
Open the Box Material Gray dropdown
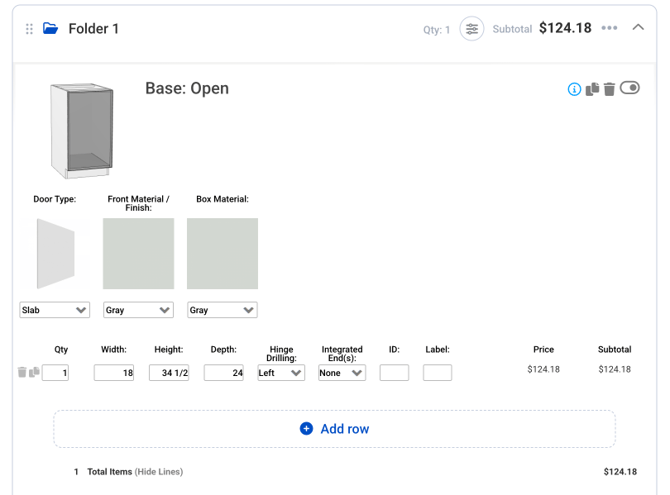click(x=222, y=310)
